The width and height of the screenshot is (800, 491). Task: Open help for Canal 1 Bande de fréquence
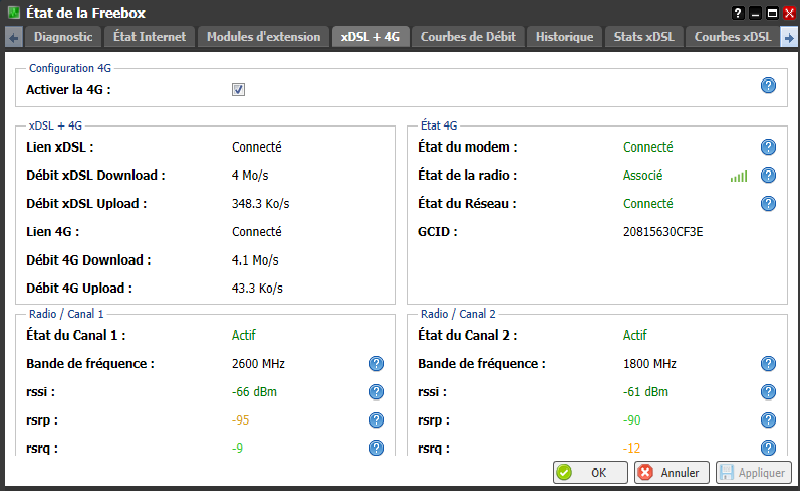[x=377, y=363]
